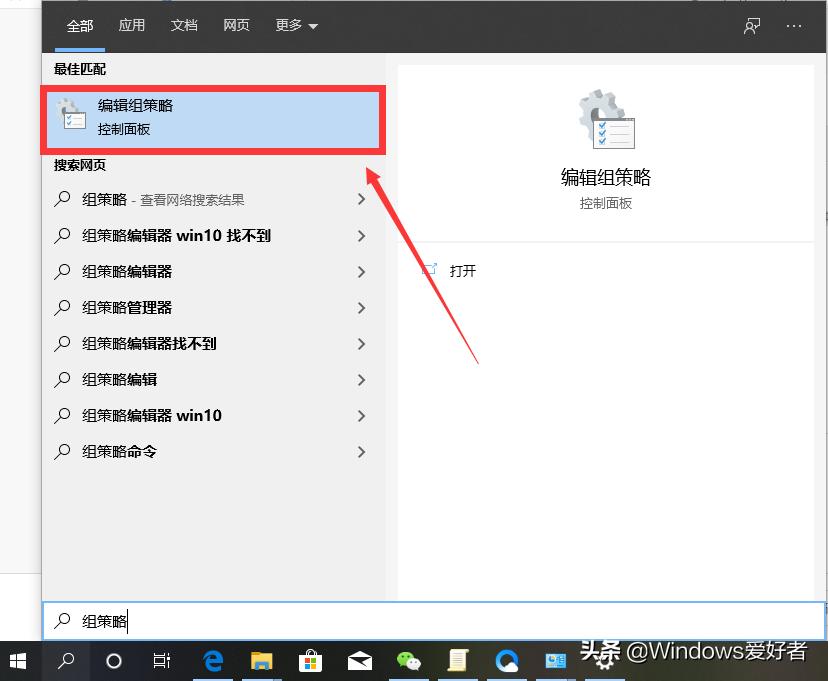
Task: Switch to the 文档 tab
Action: [183, 25]
